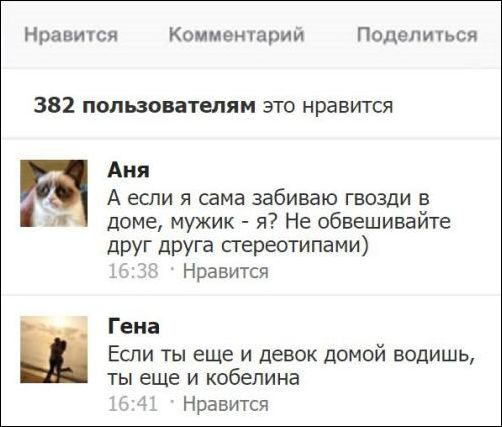Click the 16:41 timestamp on Гена's comment
This screenshot has height=427, width=502.
133,404
